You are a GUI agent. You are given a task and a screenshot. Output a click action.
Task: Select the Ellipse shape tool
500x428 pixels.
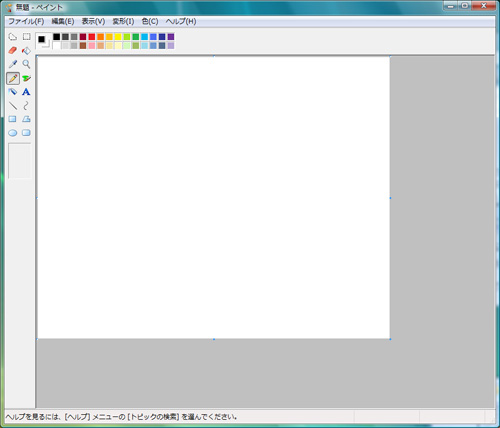coord(13,133)
